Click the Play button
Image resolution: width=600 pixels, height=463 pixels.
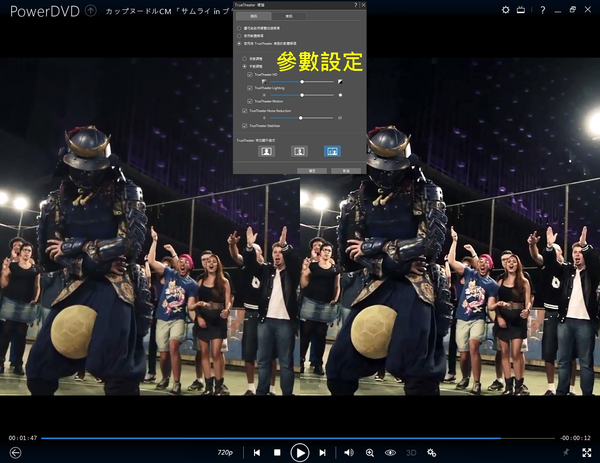click(300, 452)
